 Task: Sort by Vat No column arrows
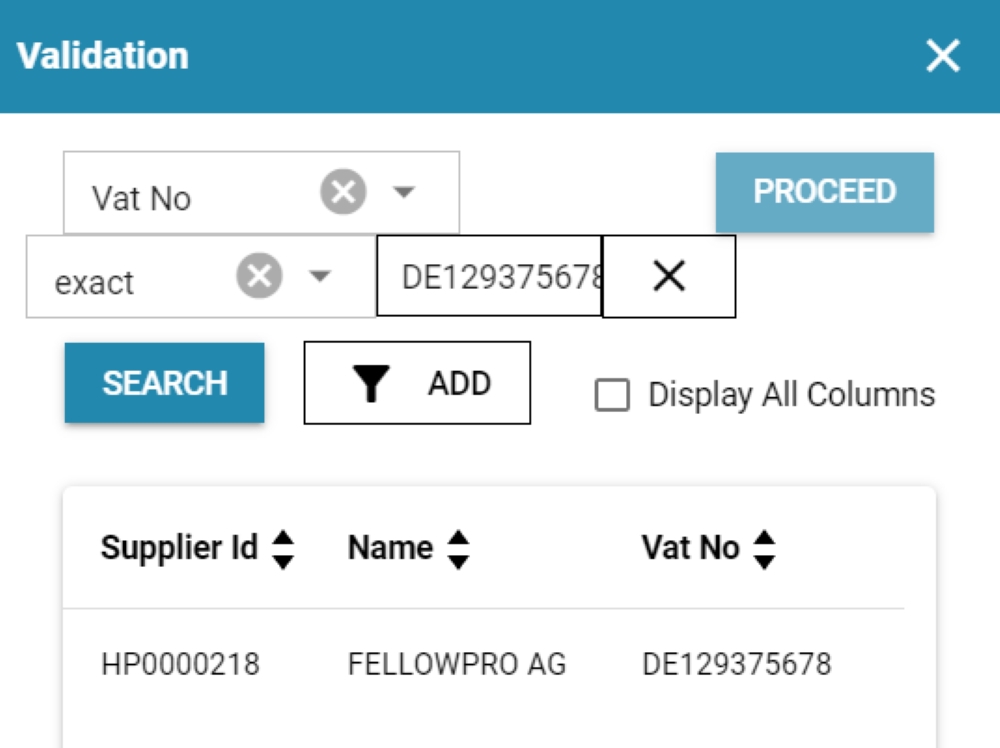pyautogui.click(x=764, y=549)
